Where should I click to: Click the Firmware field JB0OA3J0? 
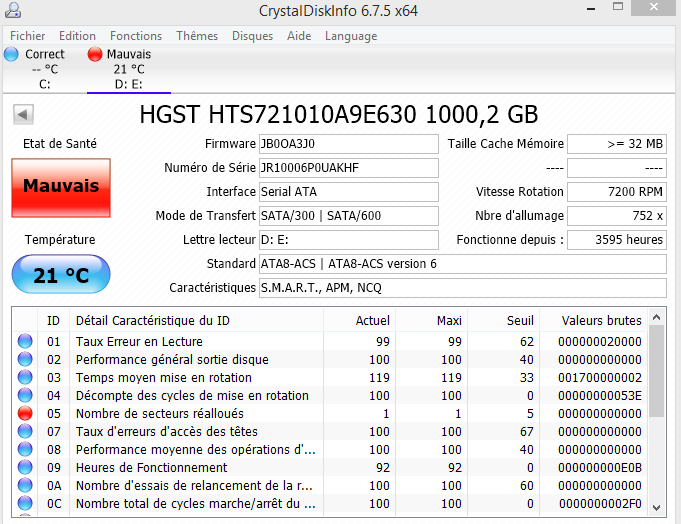pos(349,144)
